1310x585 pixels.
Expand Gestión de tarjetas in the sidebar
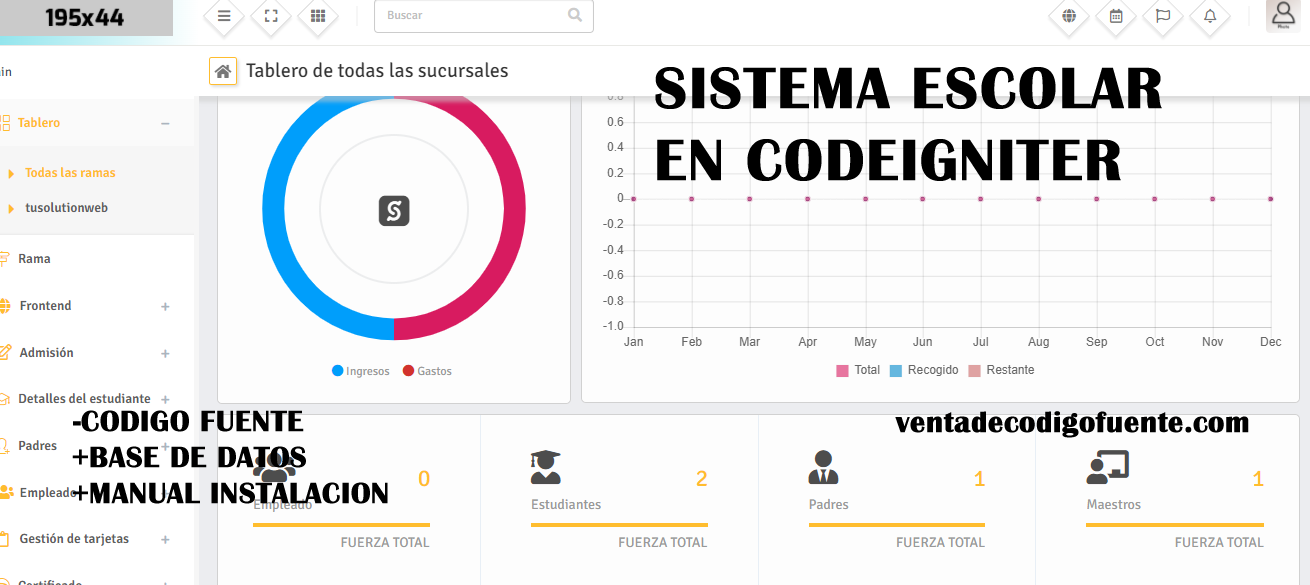pos(164,539)
